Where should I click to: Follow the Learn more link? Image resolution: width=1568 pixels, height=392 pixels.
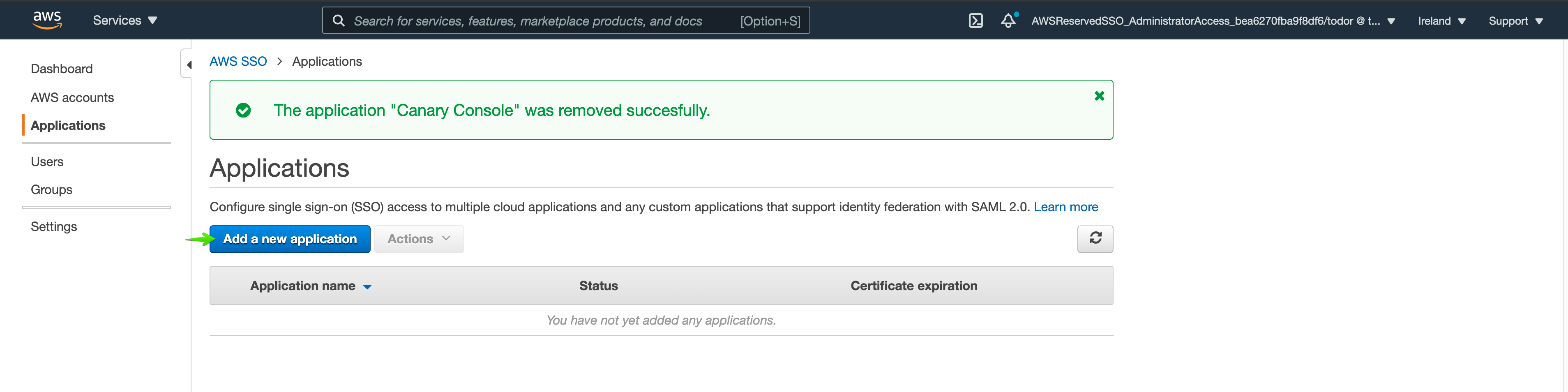click(x=1065, y=207)
